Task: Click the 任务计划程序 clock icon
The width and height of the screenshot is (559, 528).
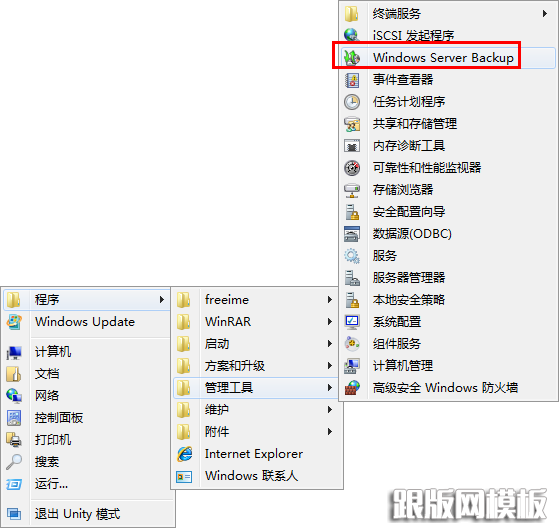Action: (x=352, y=102)
